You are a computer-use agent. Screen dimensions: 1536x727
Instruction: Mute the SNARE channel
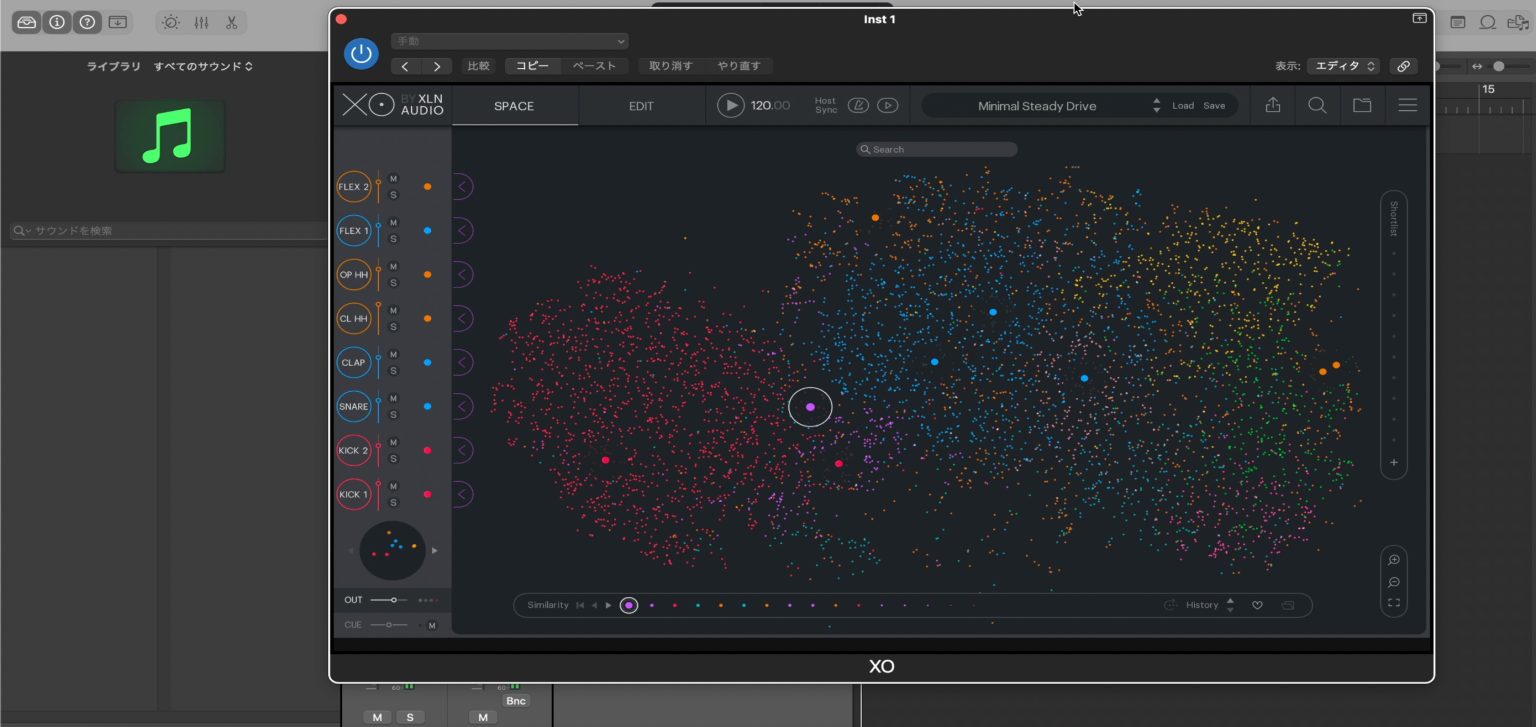pyautogui.click(x=393, y=399)
